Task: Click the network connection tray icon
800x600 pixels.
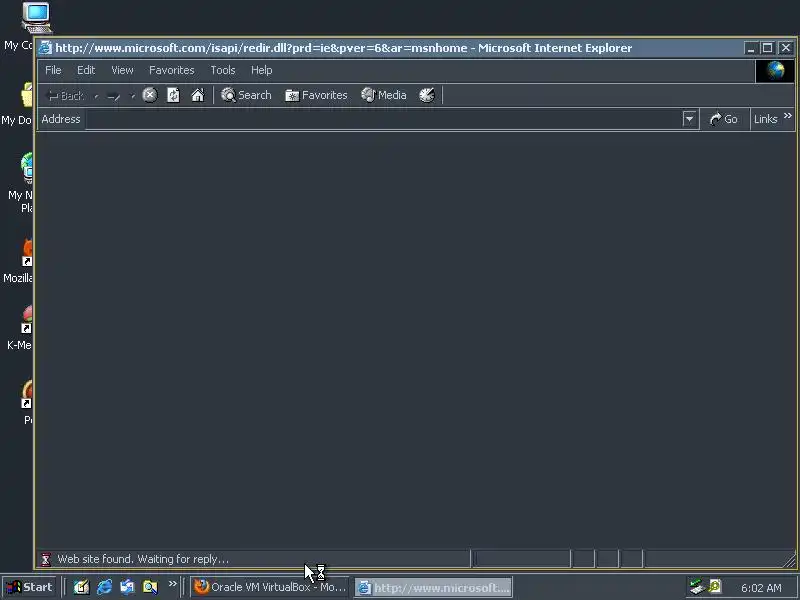Action: pos(697,587)
